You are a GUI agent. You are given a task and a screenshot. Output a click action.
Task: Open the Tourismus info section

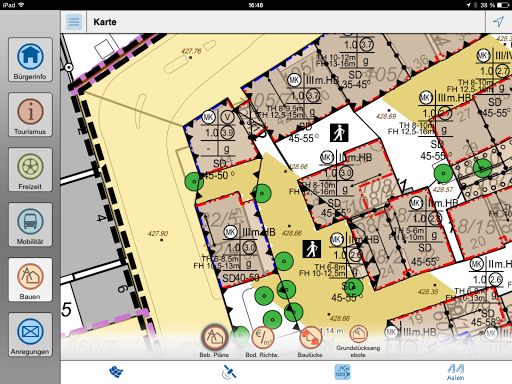pos(30,115)
